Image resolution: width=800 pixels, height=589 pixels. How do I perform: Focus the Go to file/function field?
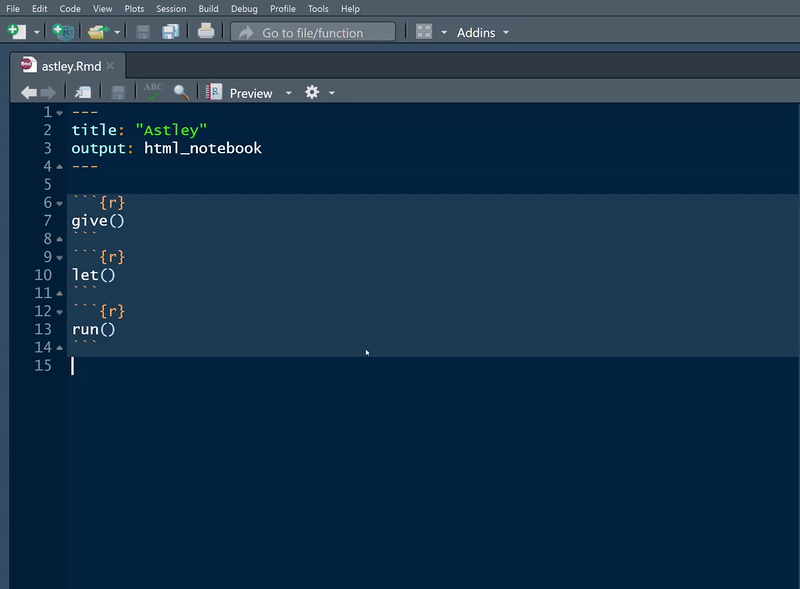313,32
